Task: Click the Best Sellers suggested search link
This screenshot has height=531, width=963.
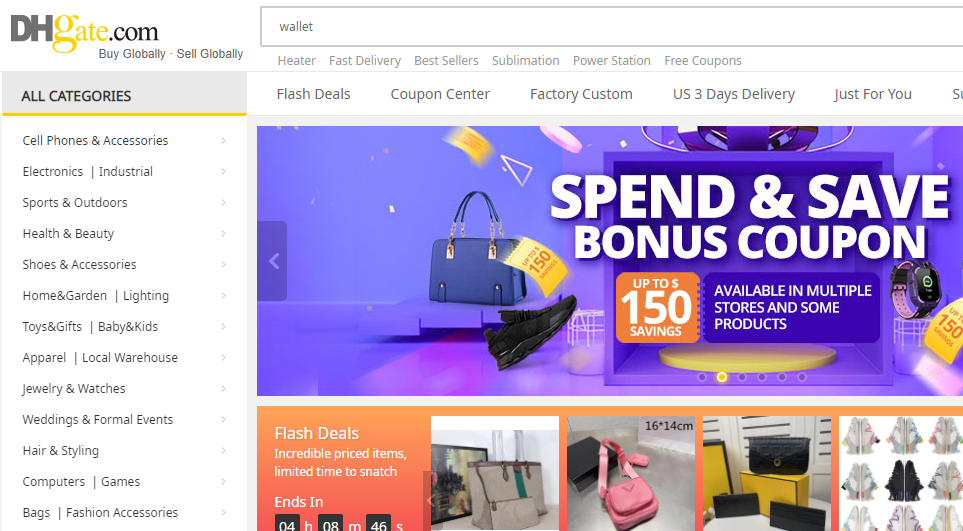Action: click(x=446, y=61)
